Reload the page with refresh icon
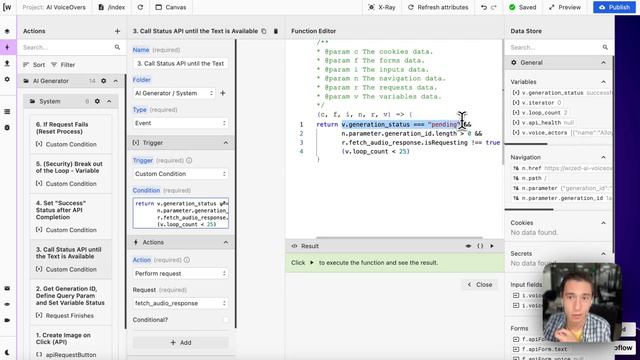 [140, 7]
